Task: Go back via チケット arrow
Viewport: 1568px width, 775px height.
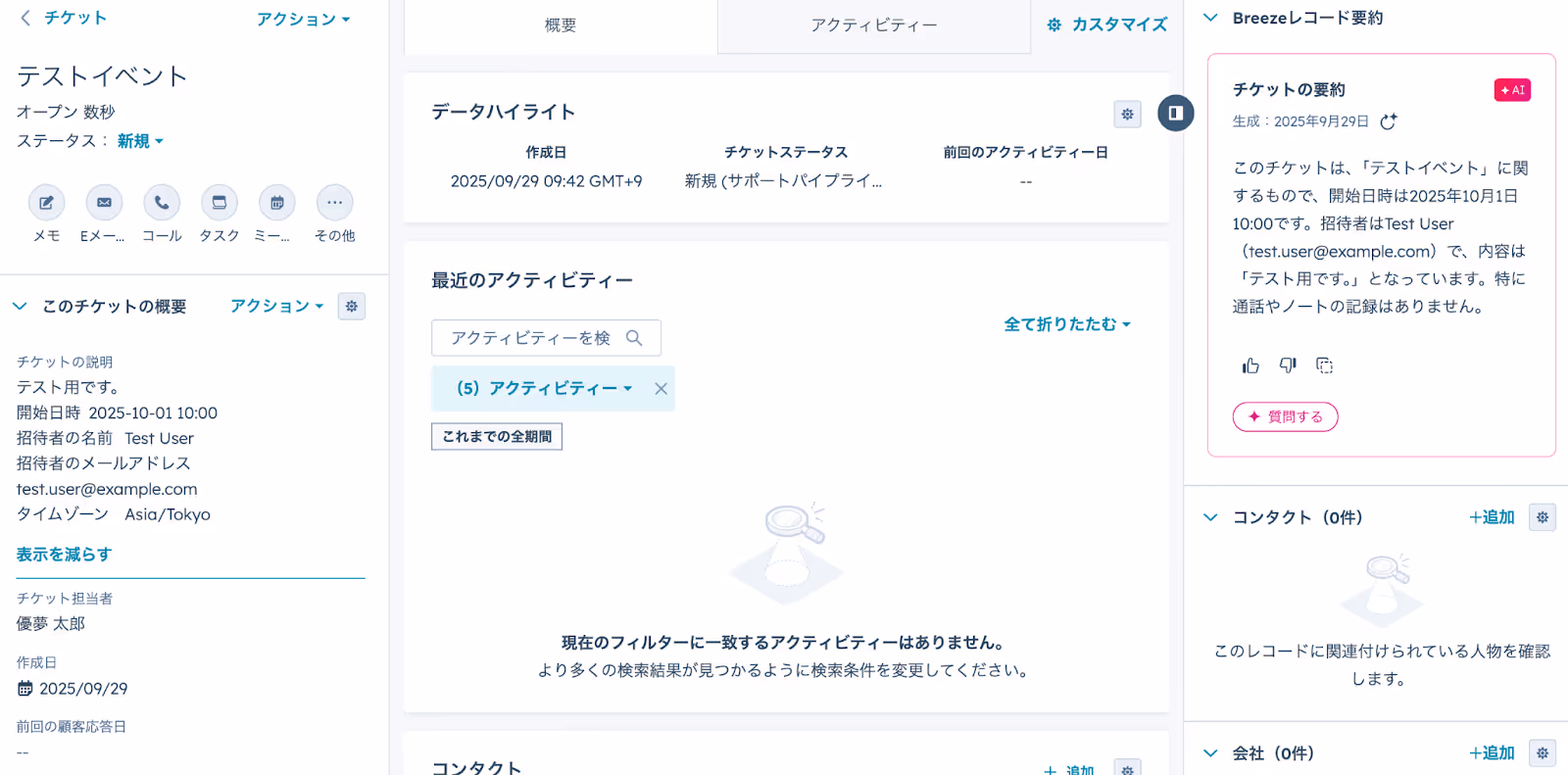Action: [64, 18]
